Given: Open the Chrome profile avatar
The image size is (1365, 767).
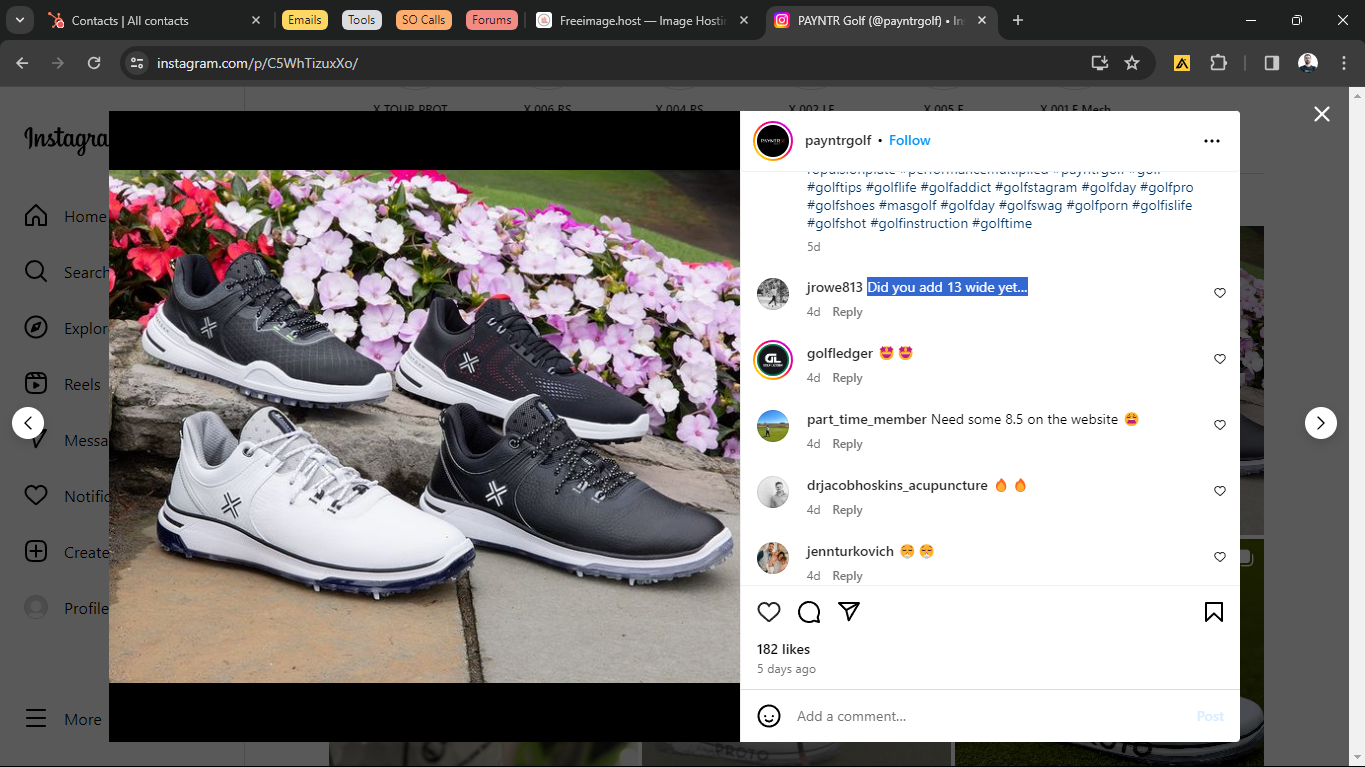Looking at the screenshot, I should click(x=1308, y=63).
